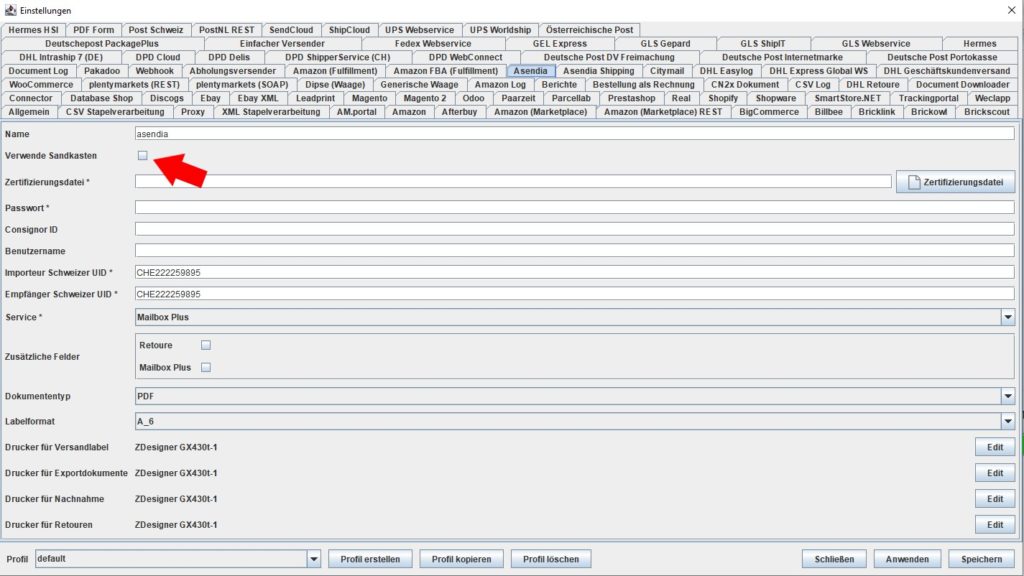Viewport: 1024px width, 576px height.
Task: Switch to the Ebay XML tab
Action: (257, 99)
